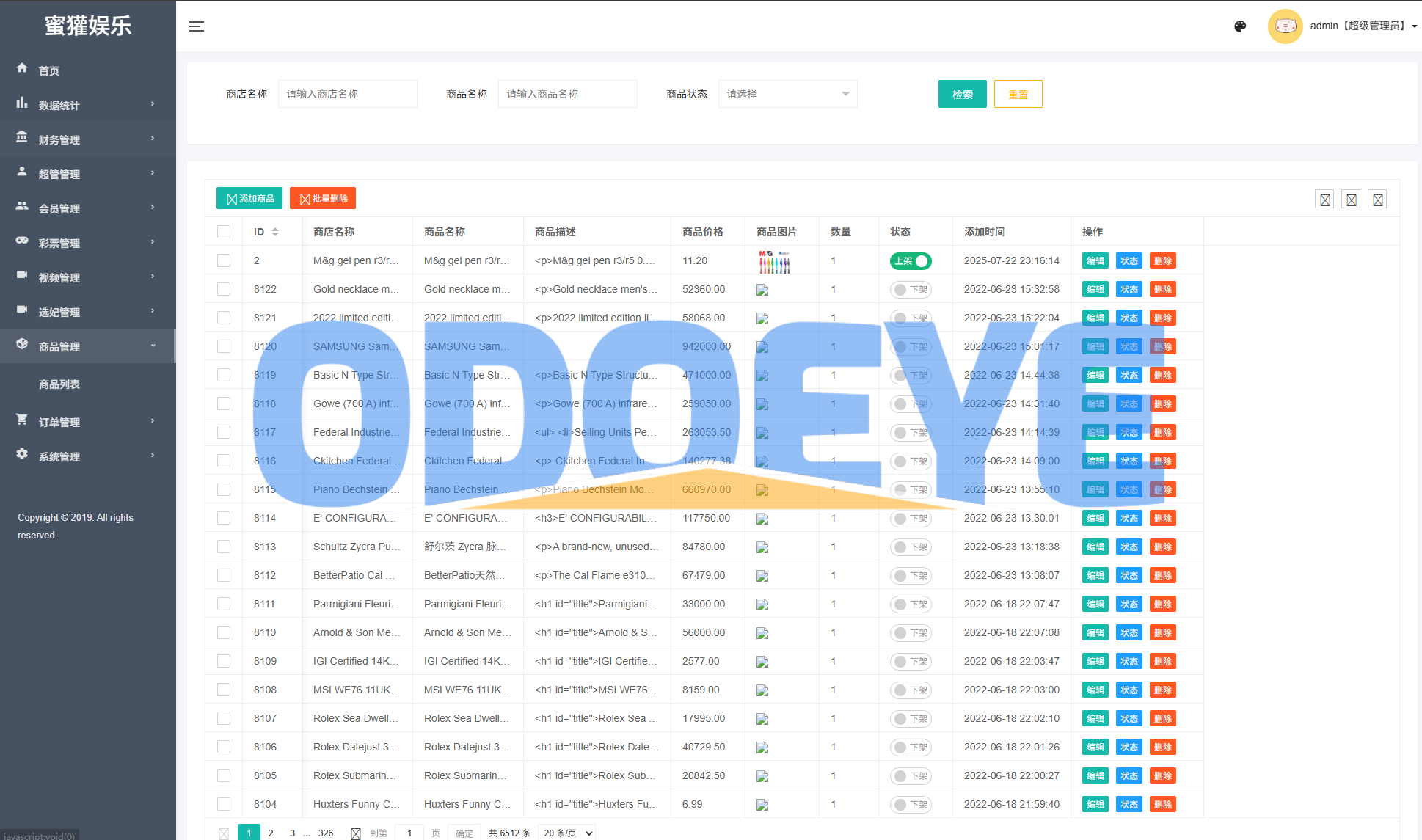Click the M&g gel pen product thumbnail
Image resolution: width=1422 pixels, height=840 pixels.
point(774,261)
